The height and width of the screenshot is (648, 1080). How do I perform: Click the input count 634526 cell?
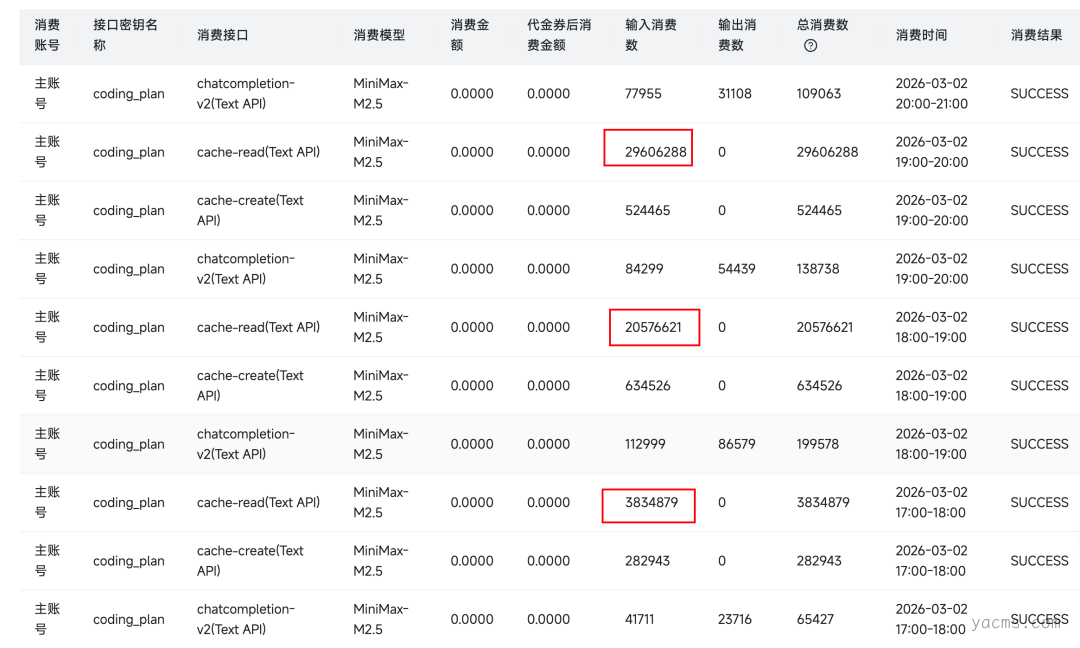pos(647,386)
